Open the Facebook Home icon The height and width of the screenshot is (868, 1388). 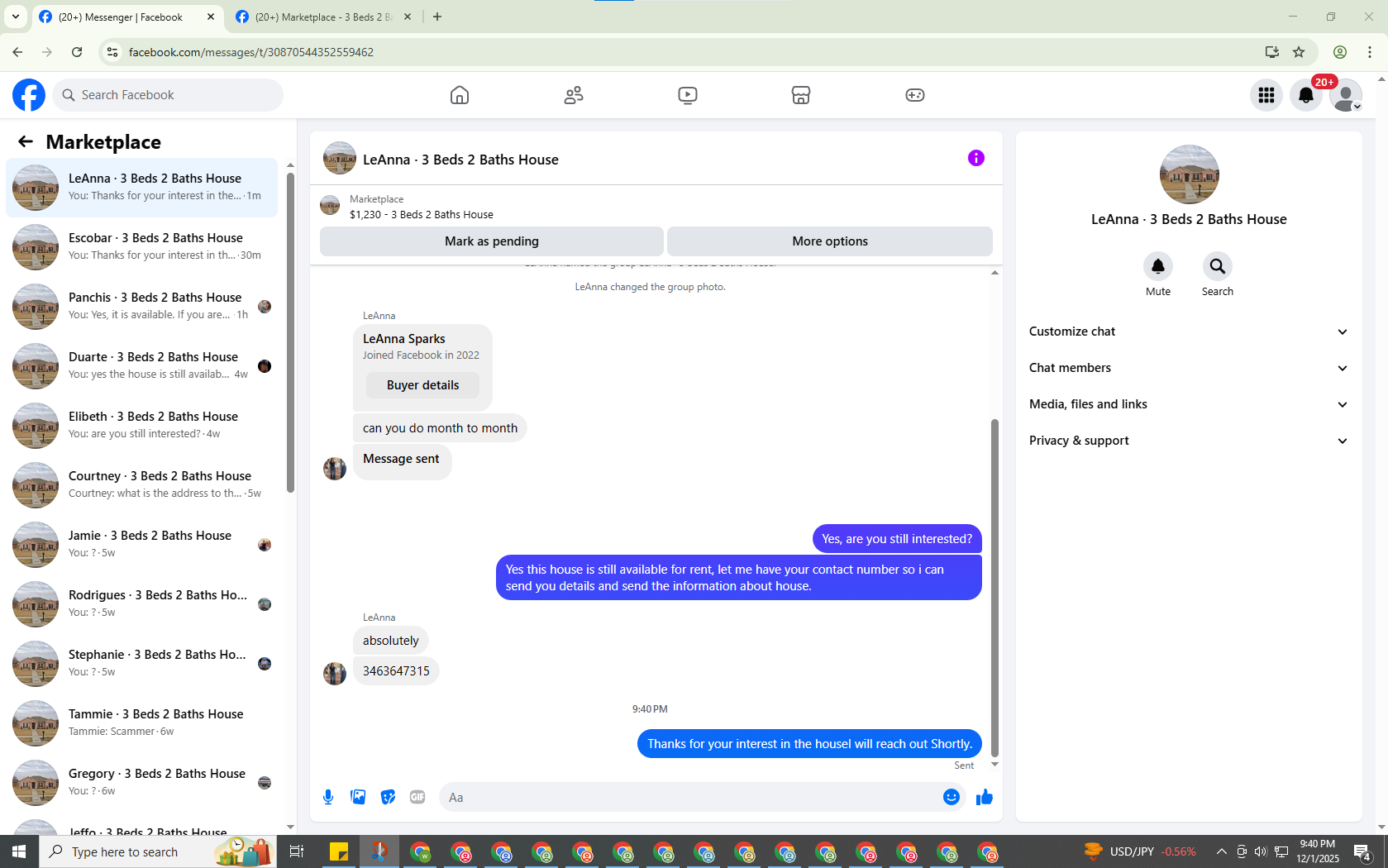click(460, 95)
